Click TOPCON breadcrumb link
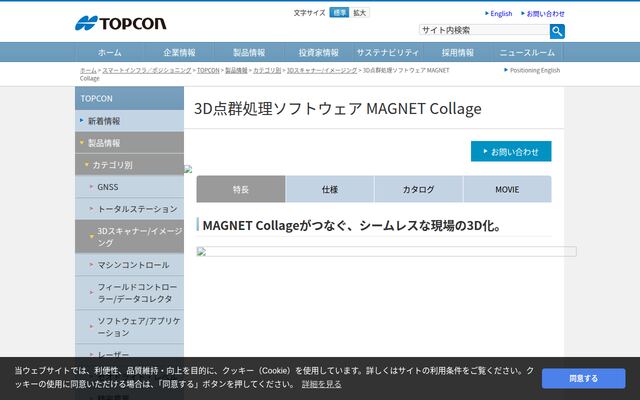 pos(208,70)
